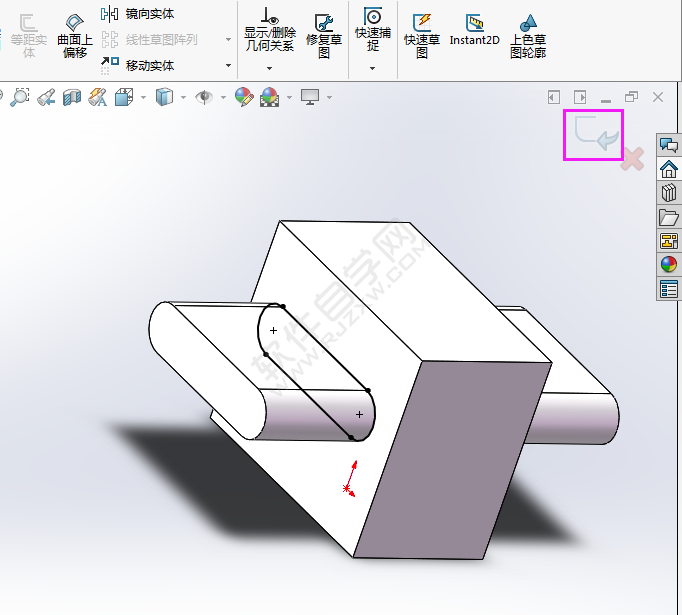Open the Design Library tab
682x615 pixels.
[x=669, y=193]
